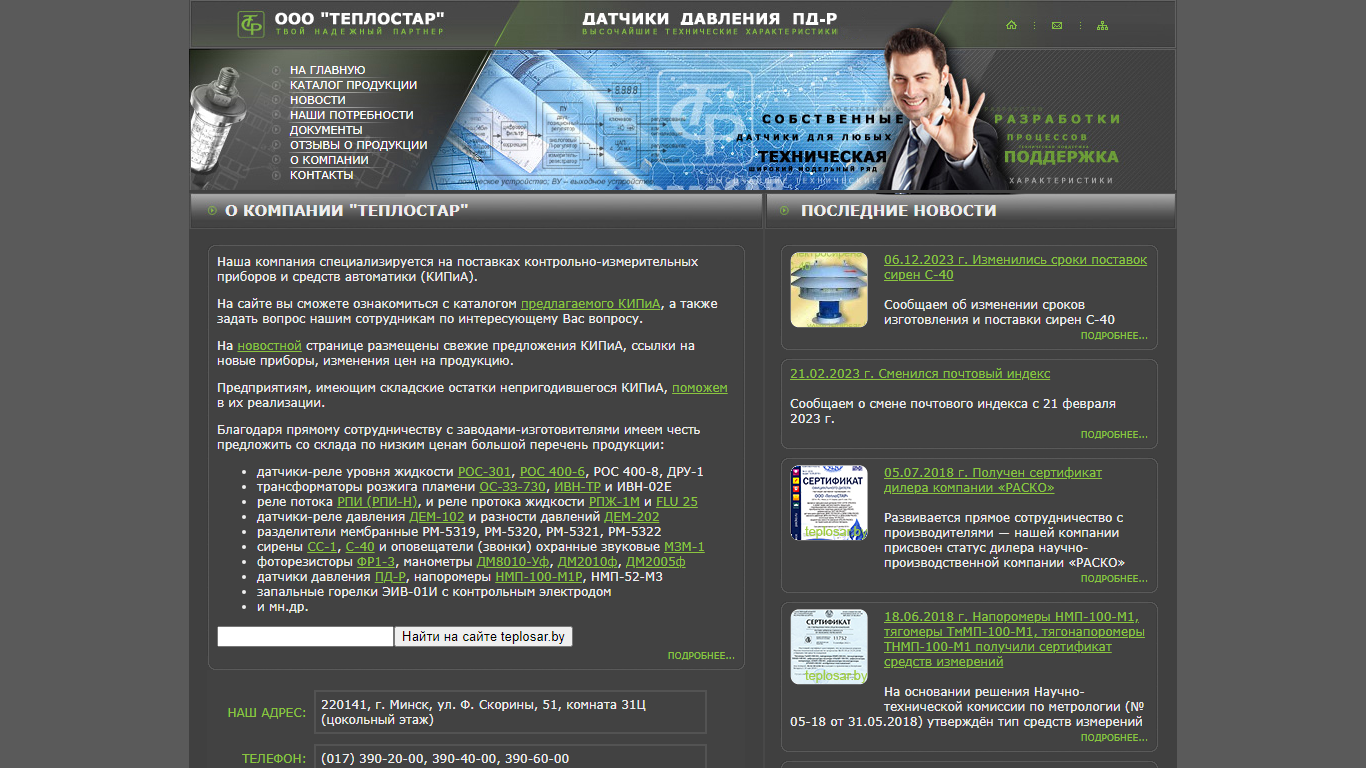Open the ПД-Р pressure sensor link
The width and height of the screenshot is (1366, 768).
[390, 577]
